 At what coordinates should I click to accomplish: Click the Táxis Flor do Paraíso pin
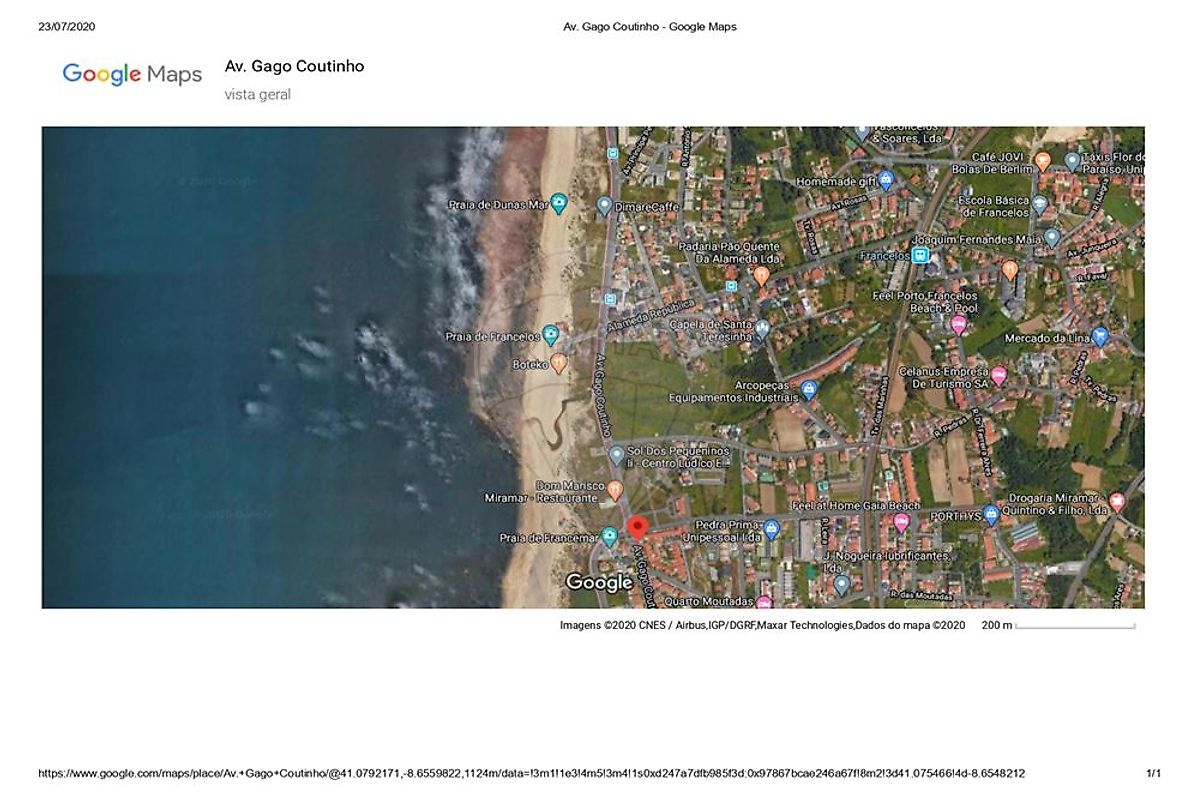(1073, 161)
